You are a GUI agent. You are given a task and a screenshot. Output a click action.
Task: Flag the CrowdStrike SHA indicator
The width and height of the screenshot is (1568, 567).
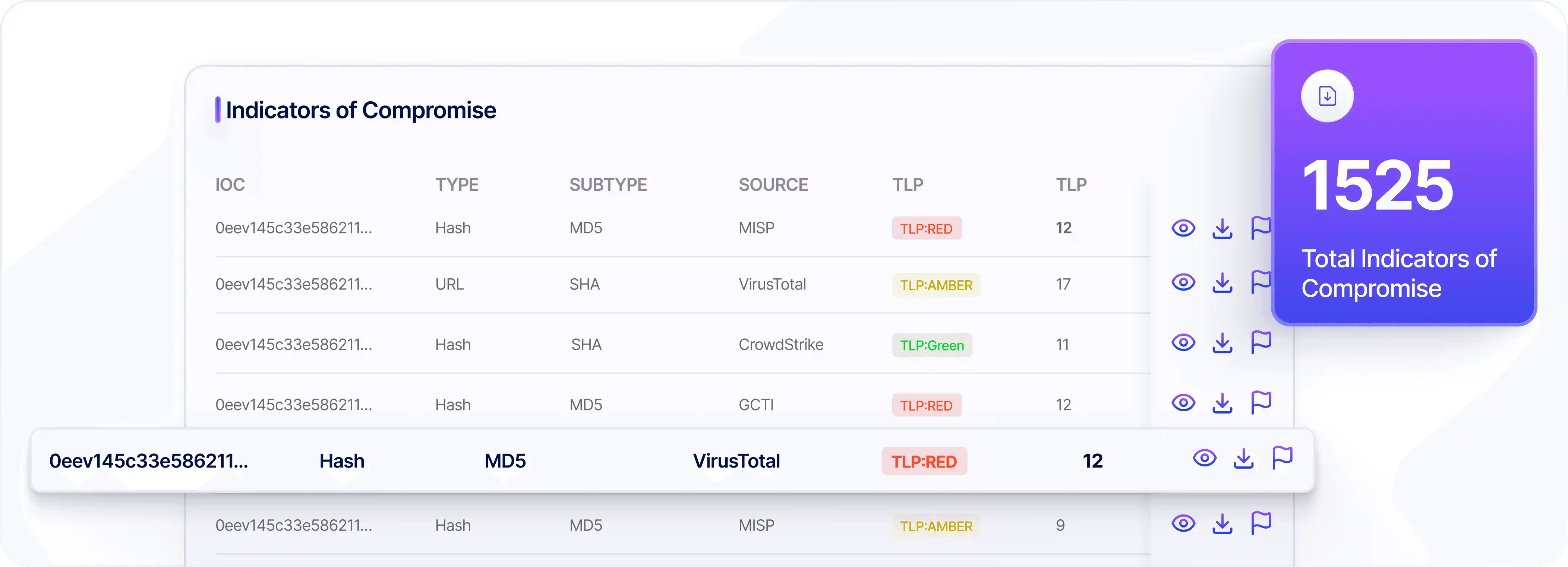tap(1261, 342)
